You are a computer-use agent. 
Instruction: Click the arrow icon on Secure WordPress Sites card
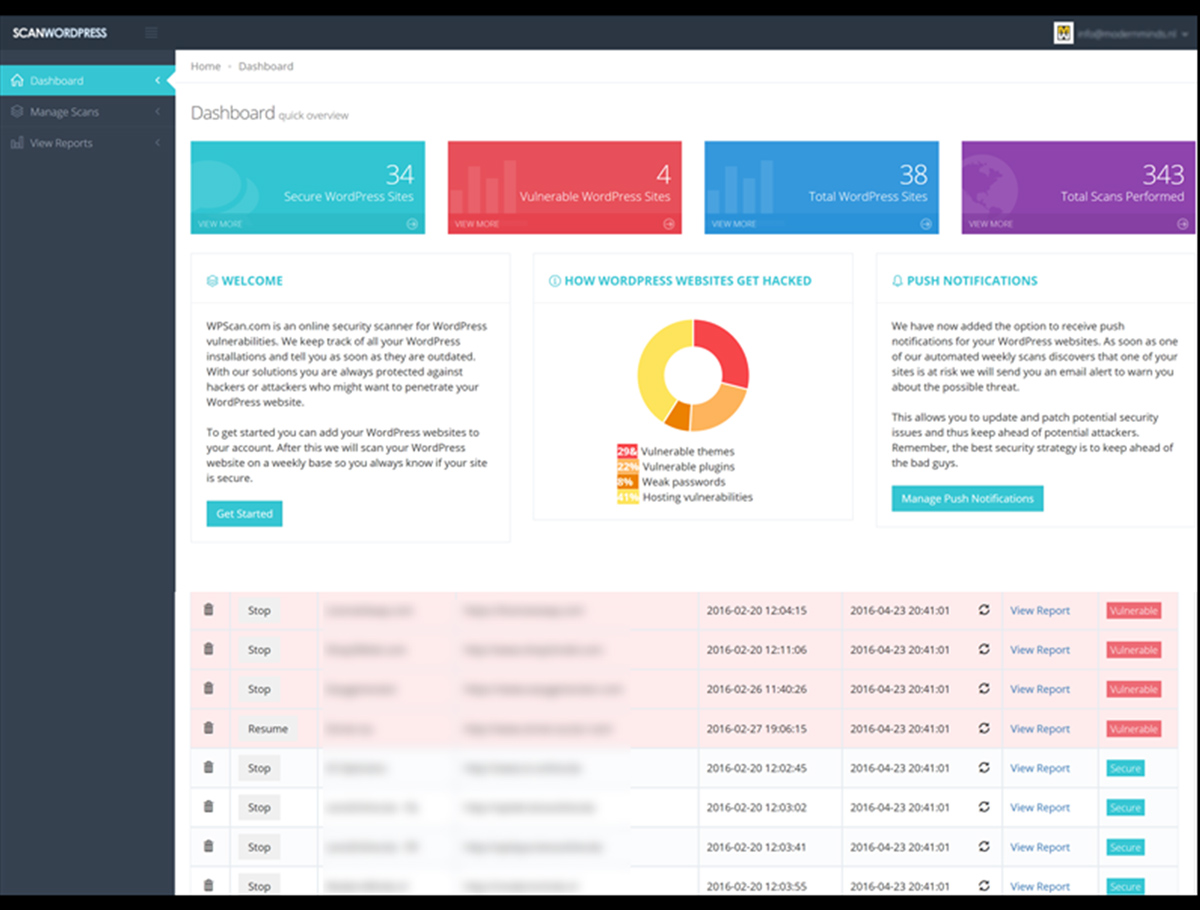click(412, 224)
